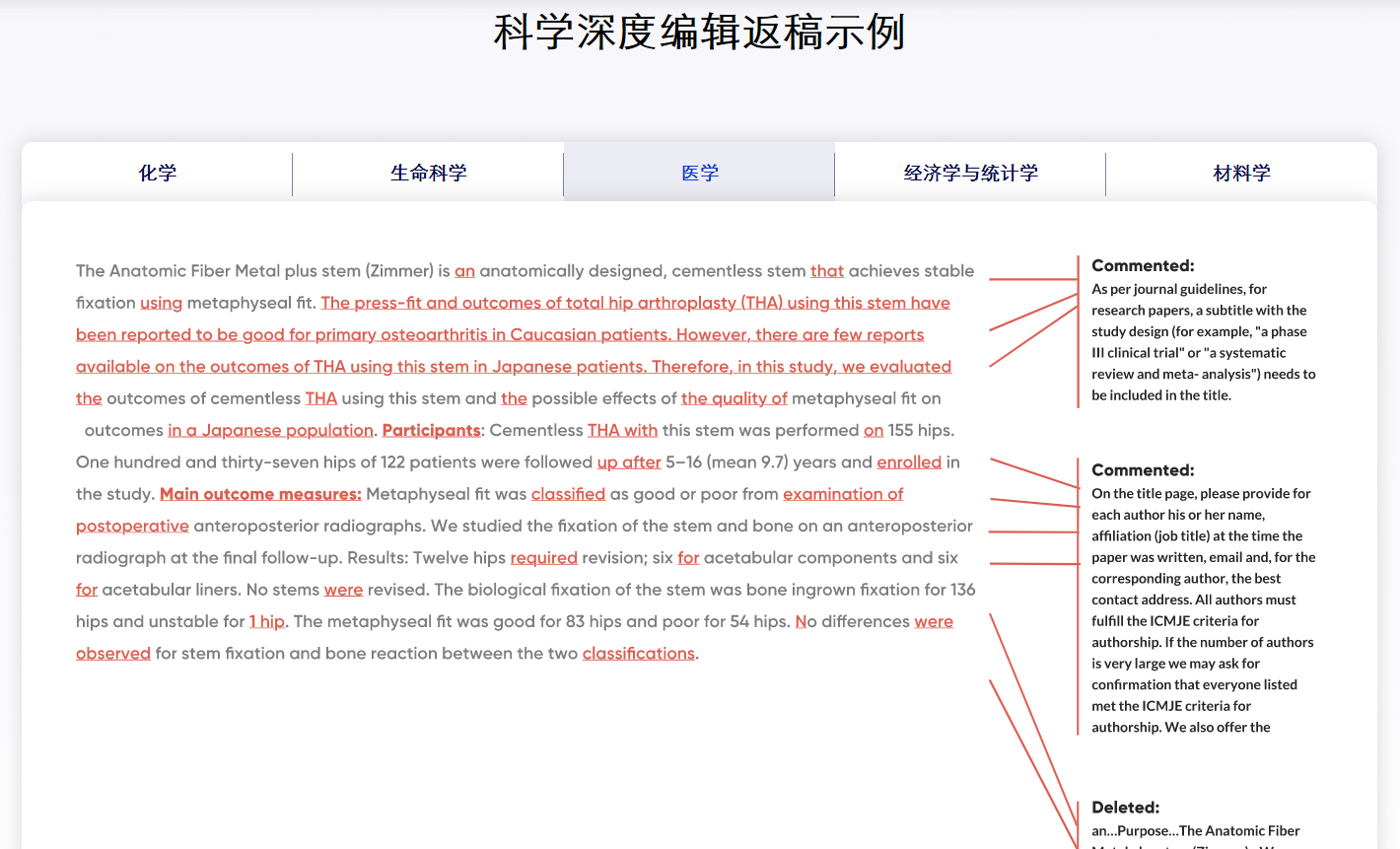The height and width of the screenshot is (849, 1400).
Task: Click the second 'Commented:' heading about title page
Action: click(1143, 470)
